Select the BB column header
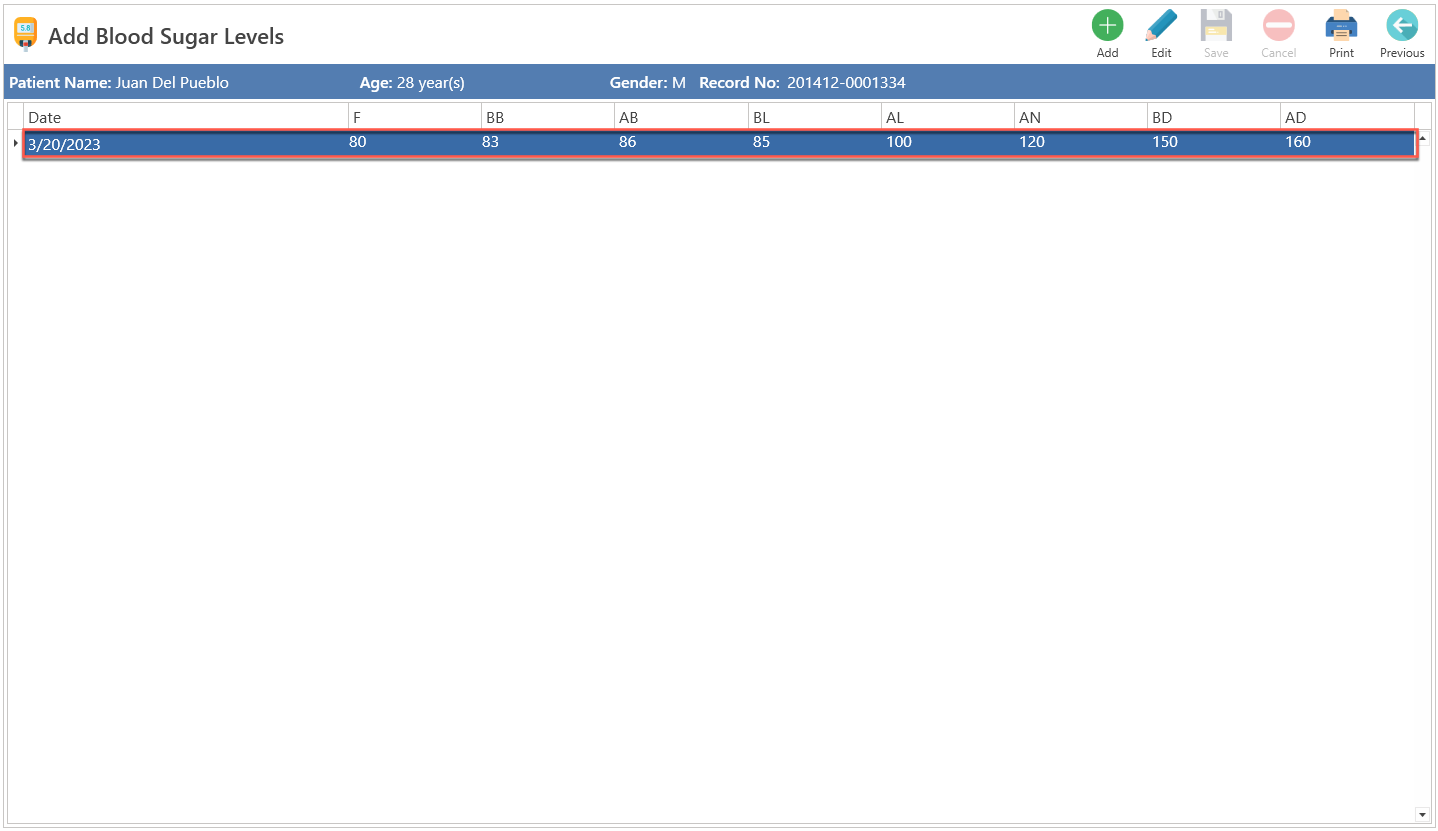Screen dimensions: 1438x831 pyautogui.click(x=548, y=117)
